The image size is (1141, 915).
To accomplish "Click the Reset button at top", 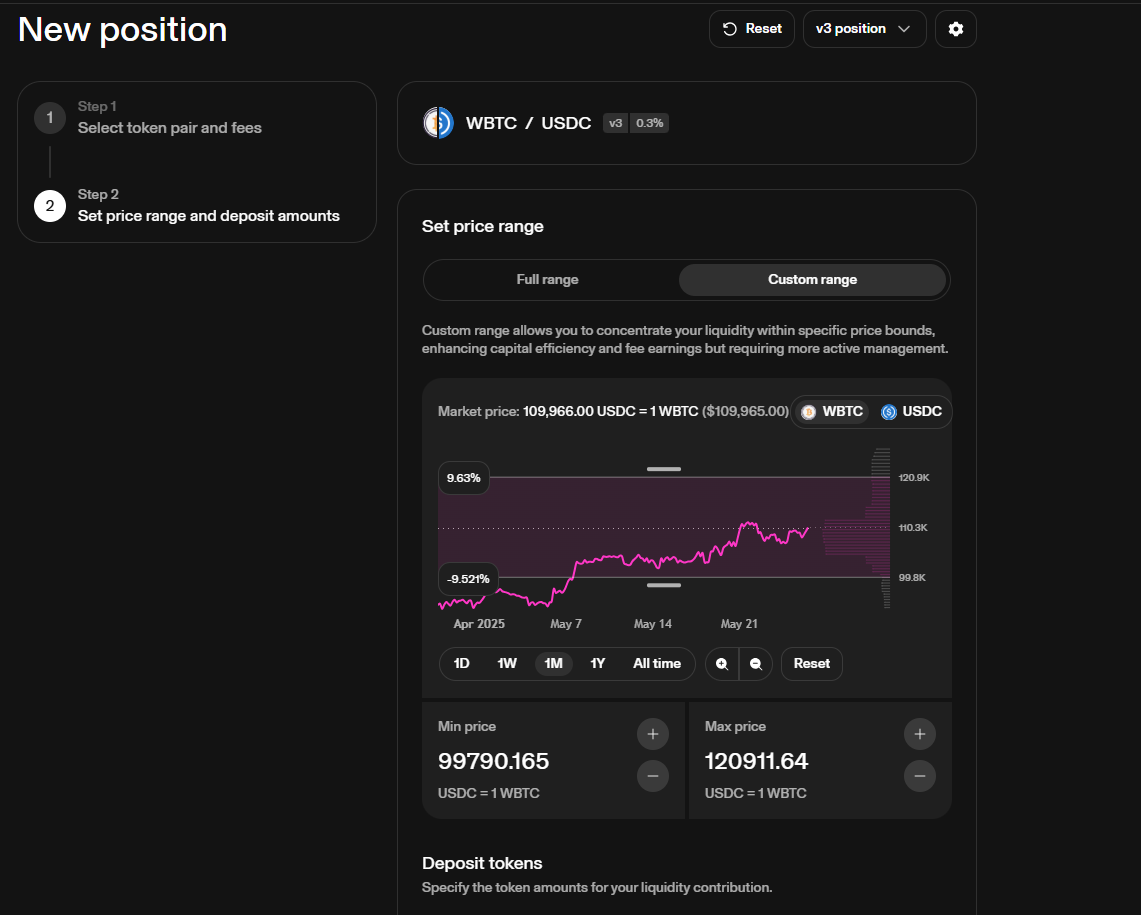I will pos(752,29).
